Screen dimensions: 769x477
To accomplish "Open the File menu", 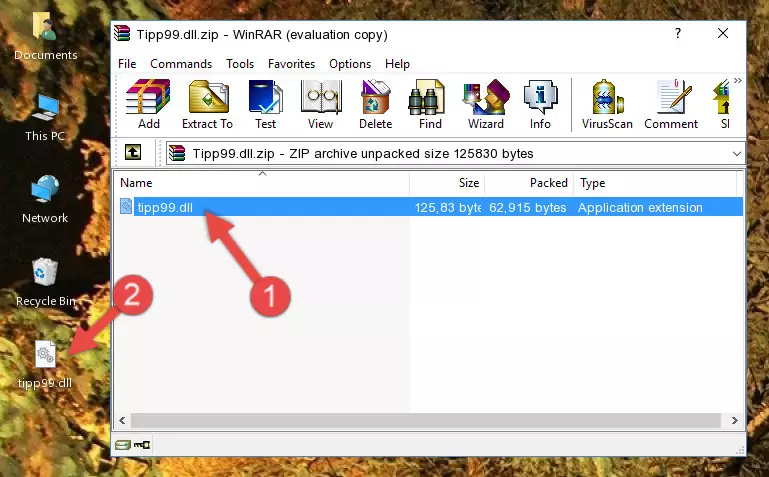I will tap(127, 64).
